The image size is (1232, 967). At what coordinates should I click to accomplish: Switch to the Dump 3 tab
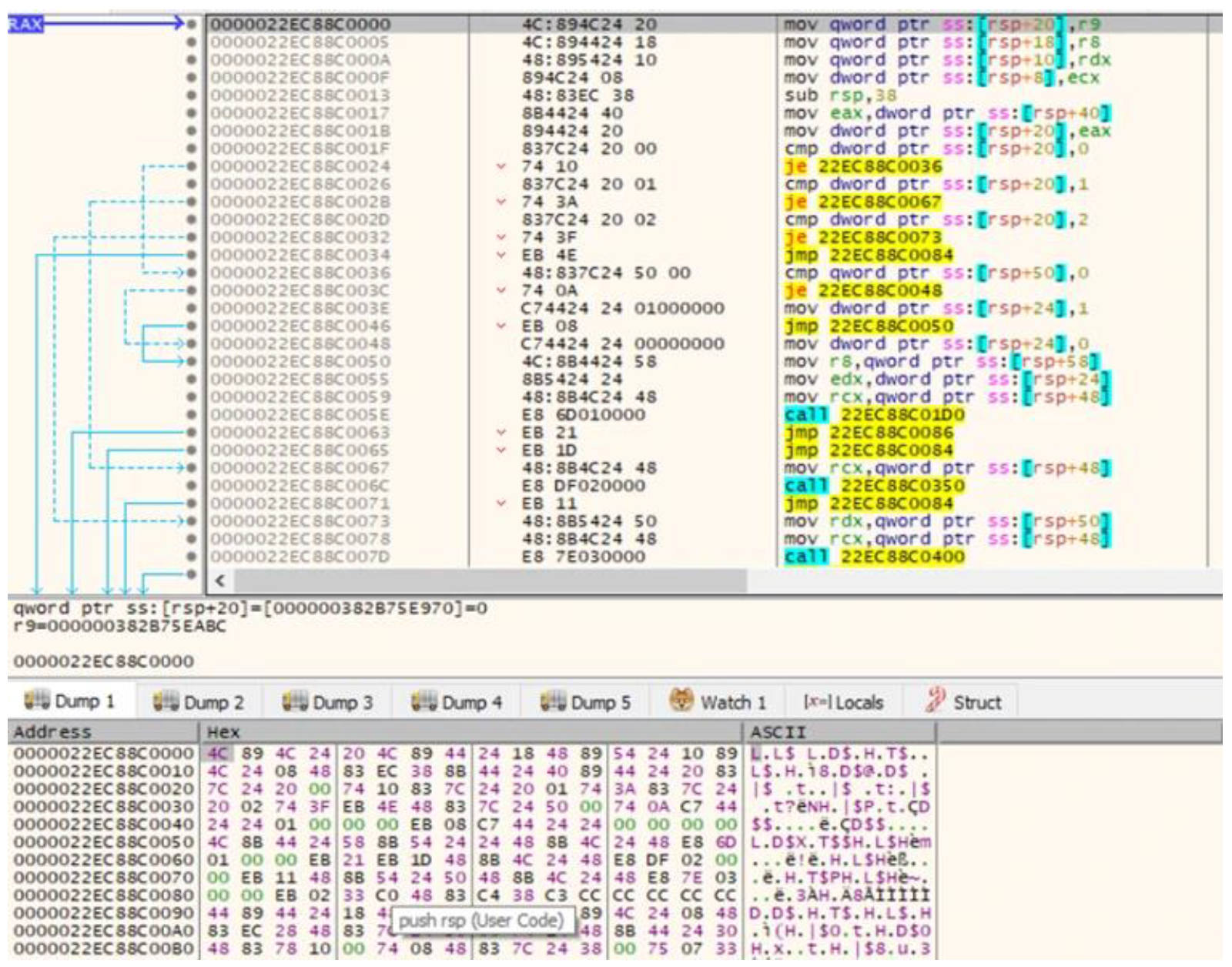pyautogui.click(x=328, y=701)
